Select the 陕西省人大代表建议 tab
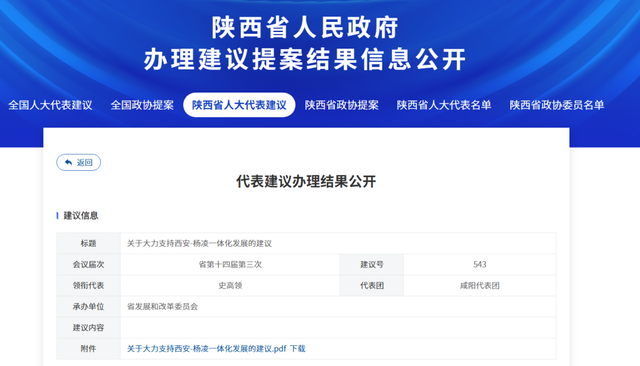The width and height of the screenshot is (640, 366). click(239, 105)
